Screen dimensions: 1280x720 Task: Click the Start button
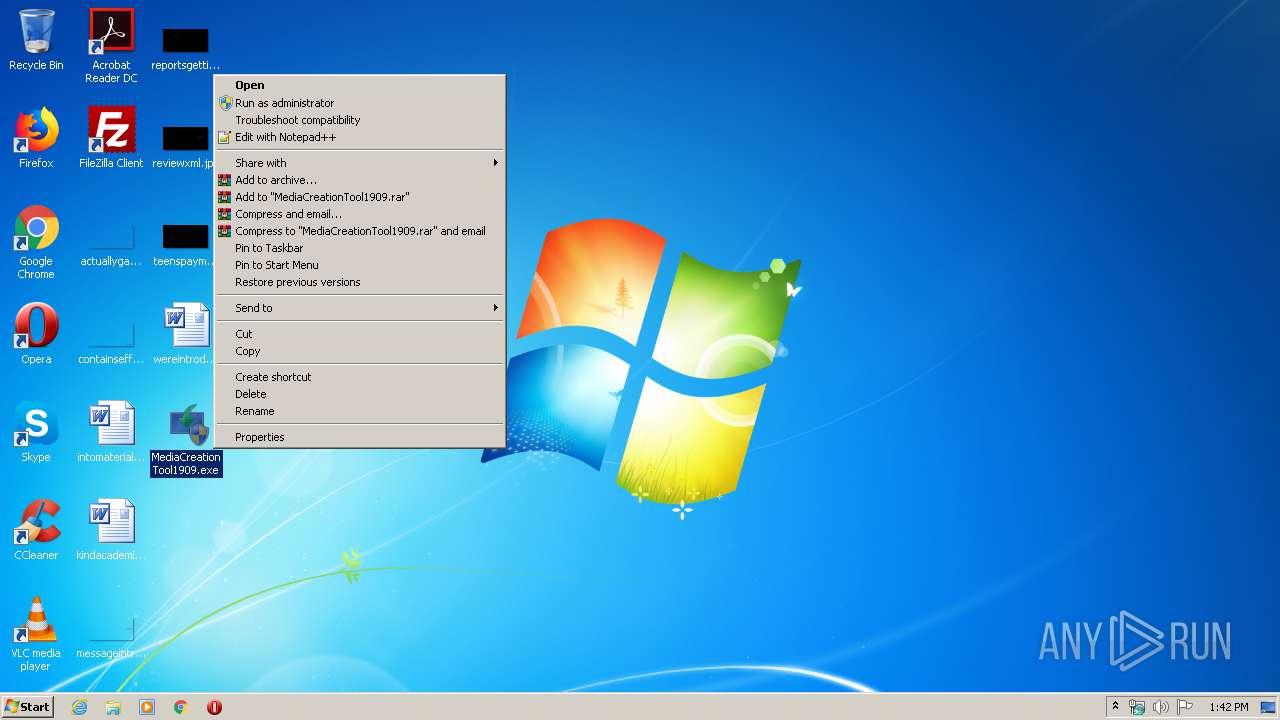pos(27,707)
